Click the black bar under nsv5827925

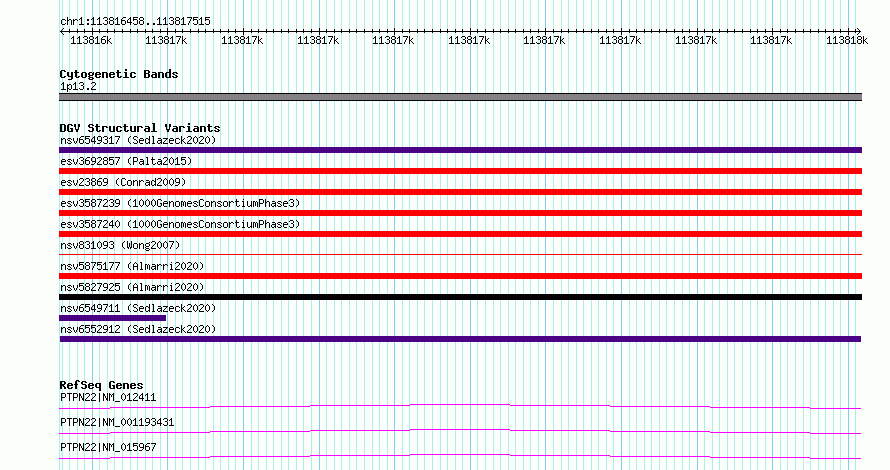tap(460, 297)
